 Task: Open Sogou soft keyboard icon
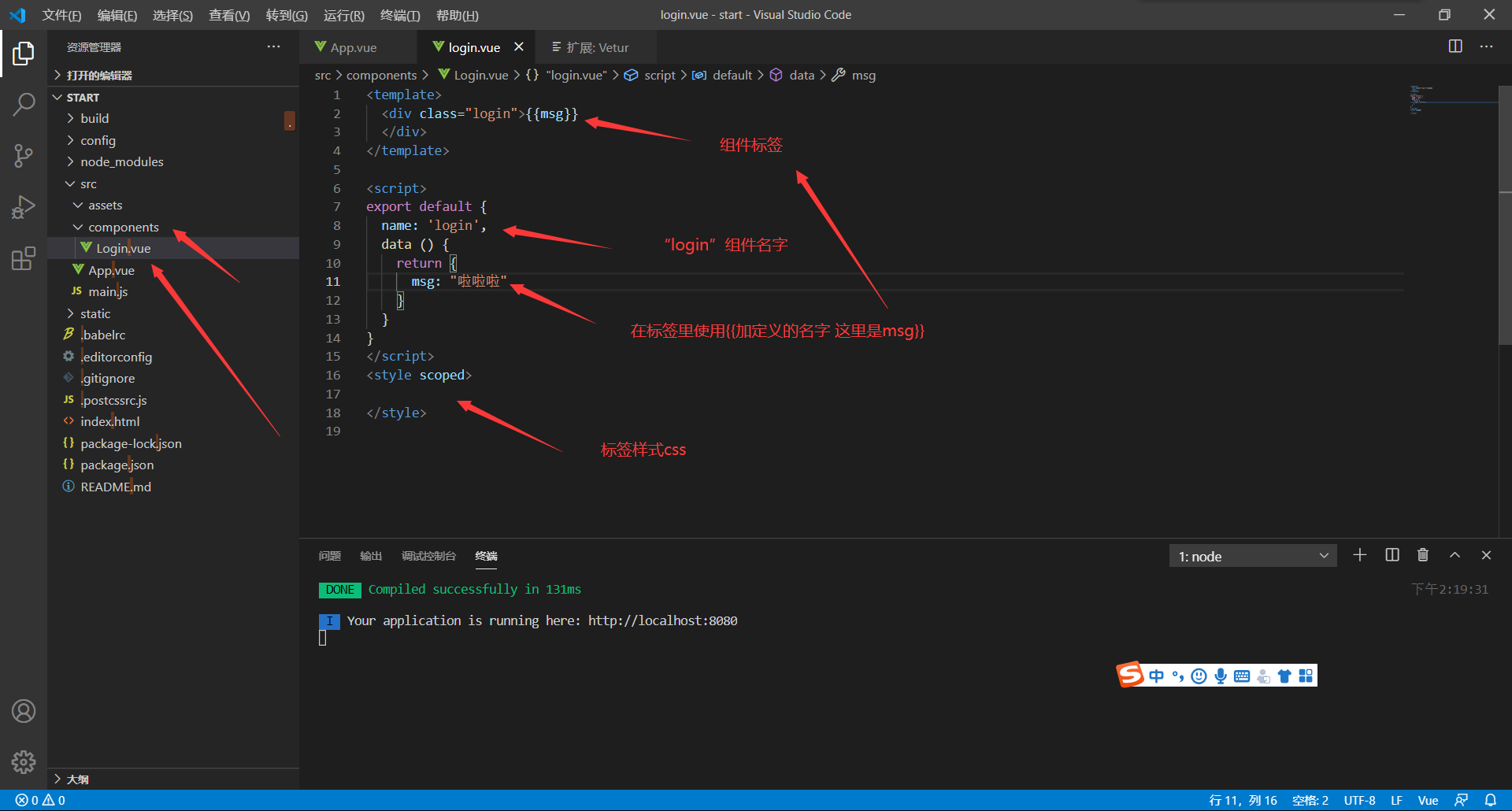tap(1242, 676)
